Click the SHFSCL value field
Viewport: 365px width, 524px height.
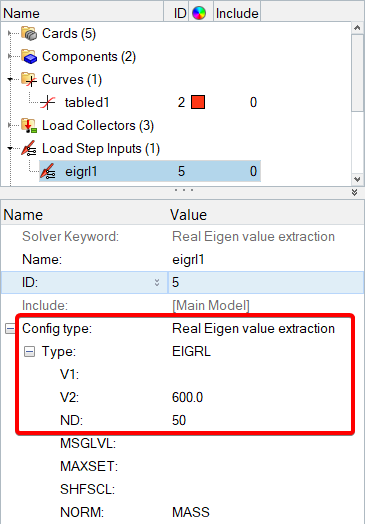coord(266,490)
